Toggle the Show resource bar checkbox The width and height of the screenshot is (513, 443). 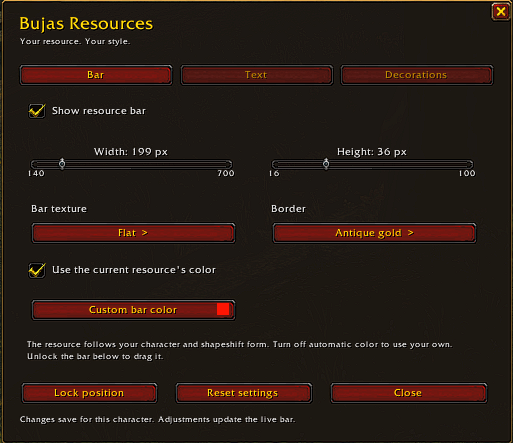coord(37,111)
